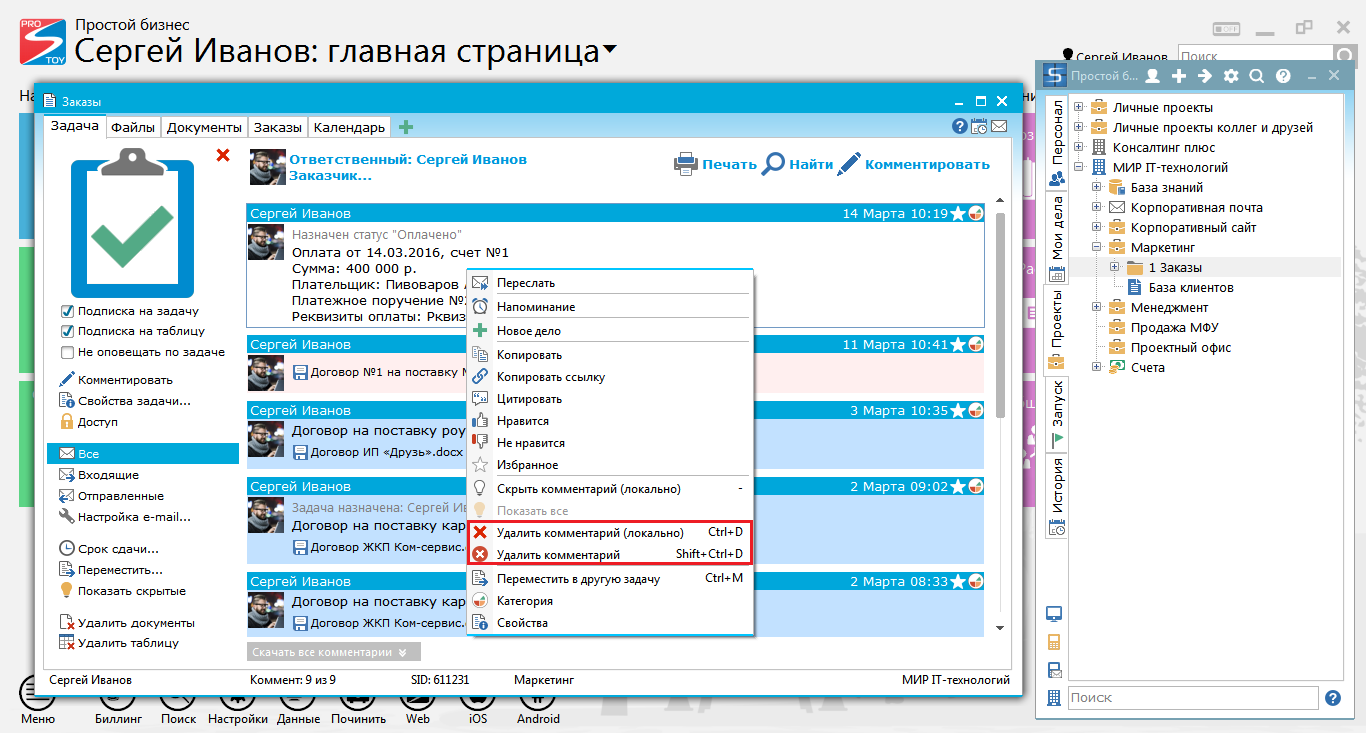Expand База знаний tree node
Viewport: 1366px width, 733px height.
coord(1097,187)
